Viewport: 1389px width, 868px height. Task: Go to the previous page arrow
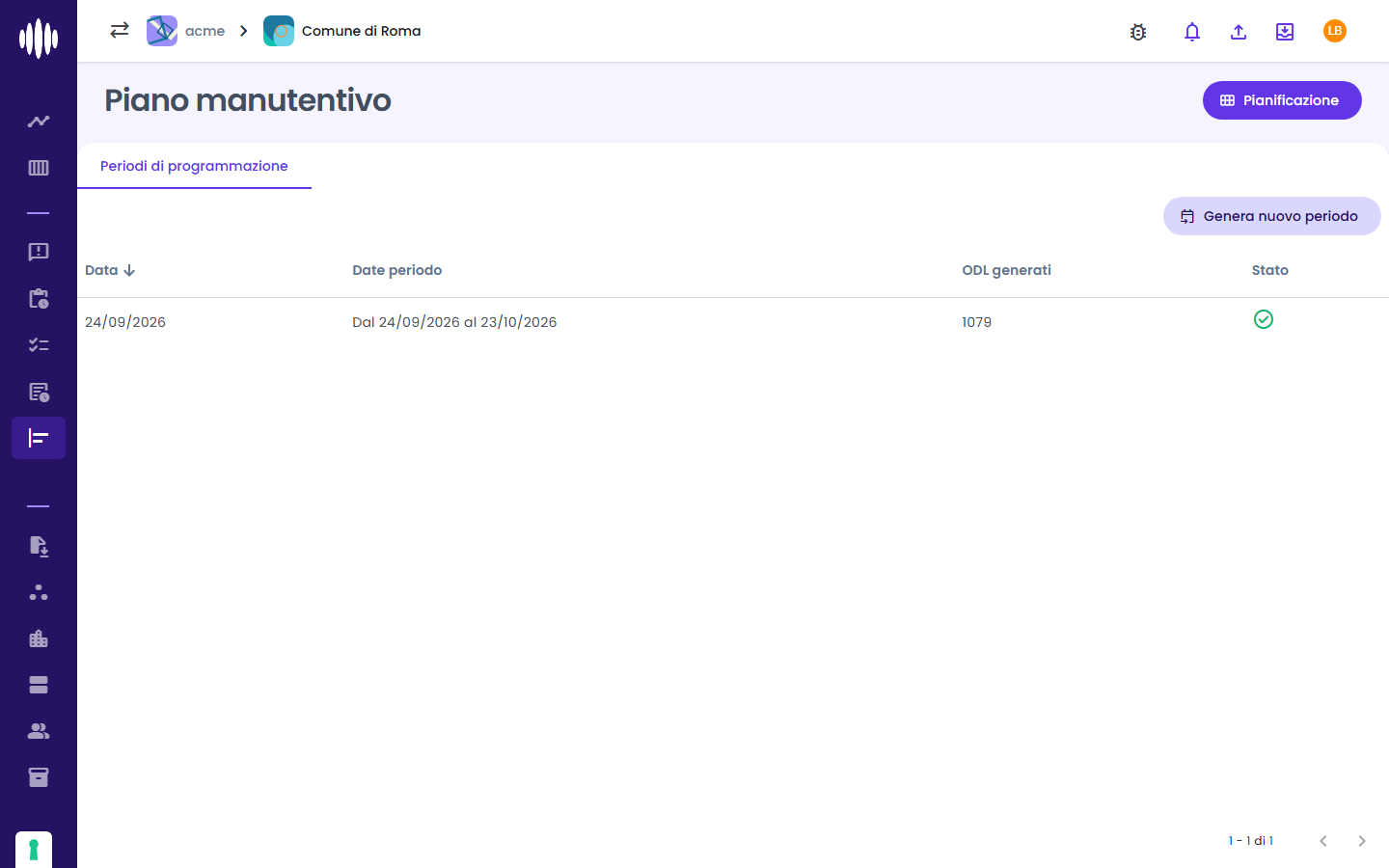(x=1323, y=841)
